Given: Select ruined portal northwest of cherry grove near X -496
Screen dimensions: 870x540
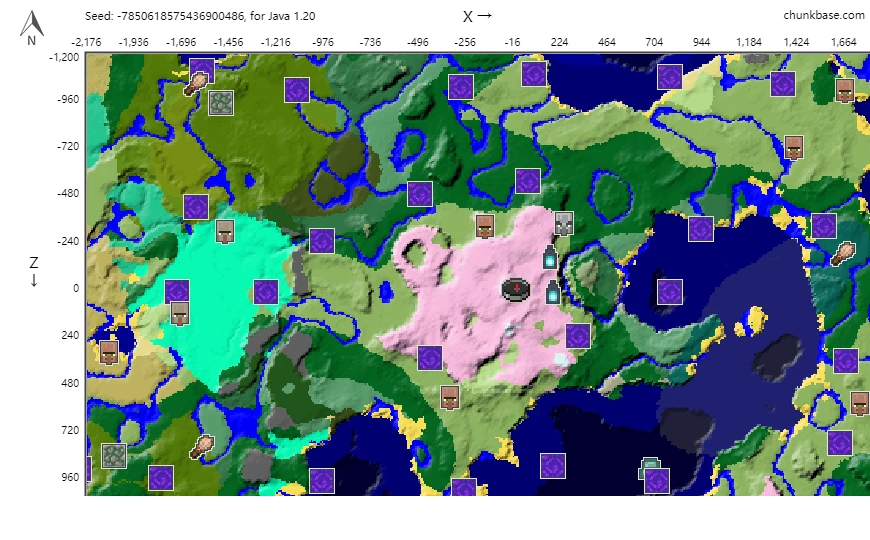Looking at the screenshot, I should (419, 194).
